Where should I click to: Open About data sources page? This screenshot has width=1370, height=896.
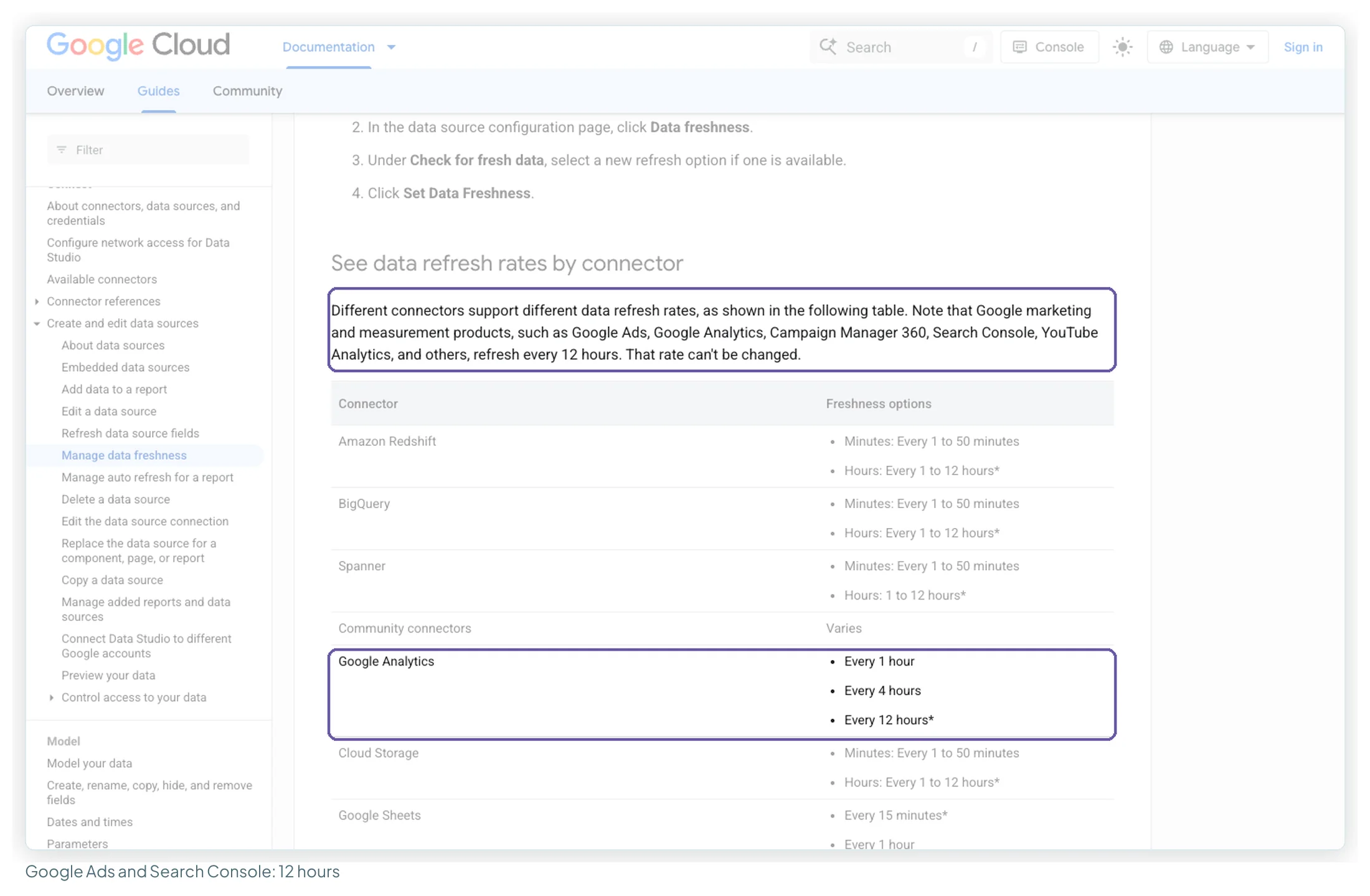113,345
